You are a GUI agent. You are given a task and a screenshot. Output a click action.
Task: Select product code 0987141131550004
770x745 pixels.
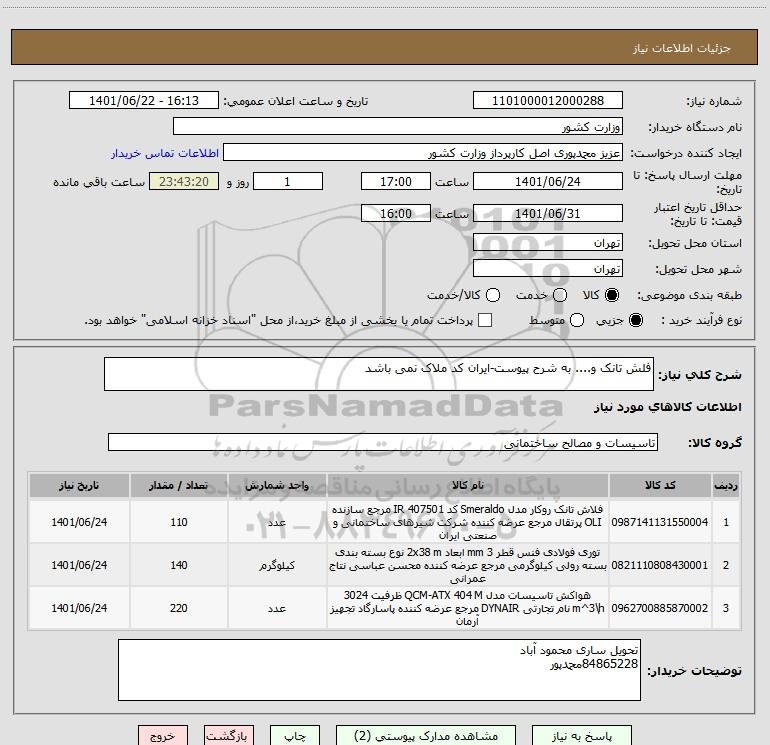click(660, 522)
